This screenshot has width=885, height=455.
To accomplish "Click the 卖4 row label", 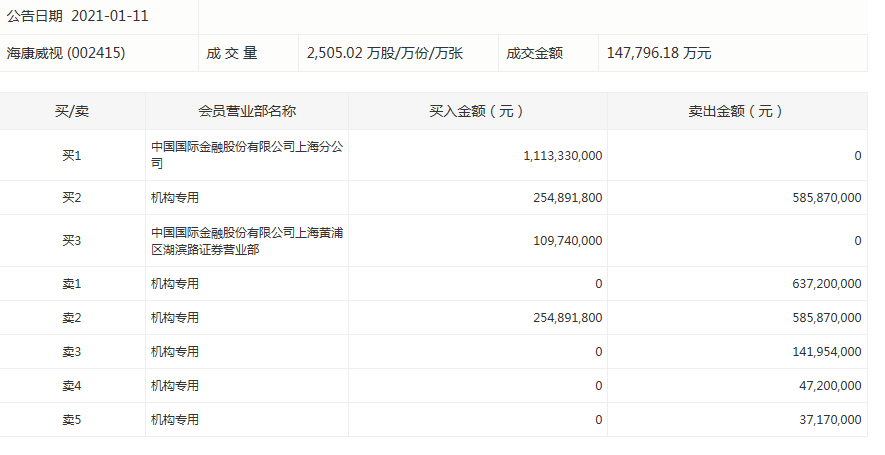I will pos(72,386).
